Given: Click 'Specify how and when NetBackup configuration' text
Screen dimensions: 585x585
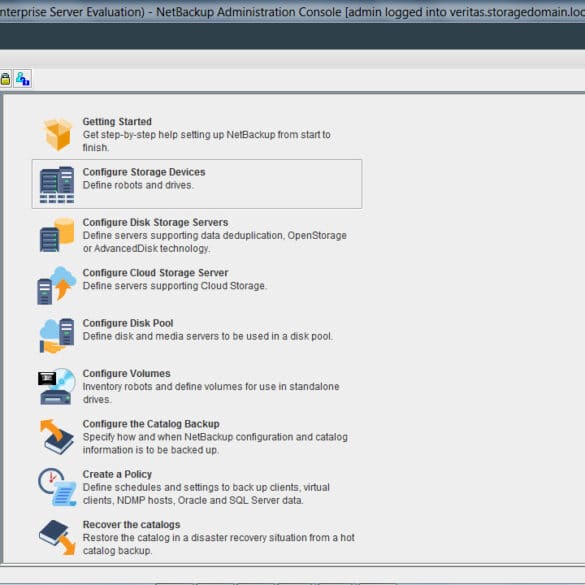Looking at the screenshot, I should click(215, 443).
